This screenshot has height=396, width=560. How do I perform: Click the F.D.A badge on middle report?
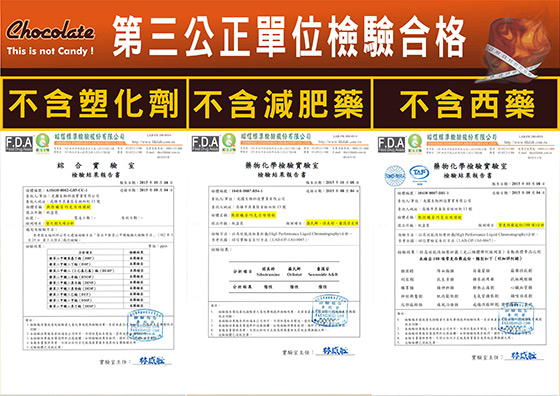click(205, 144)
